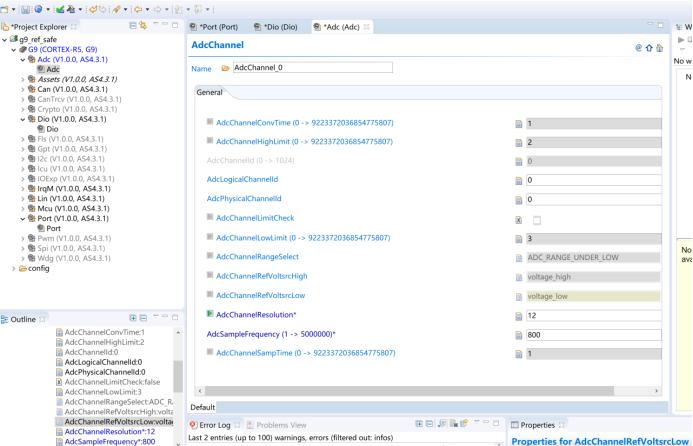Open dropdown next to back navigation arrow
Screen dimensions: 693x446
(147, 9)
